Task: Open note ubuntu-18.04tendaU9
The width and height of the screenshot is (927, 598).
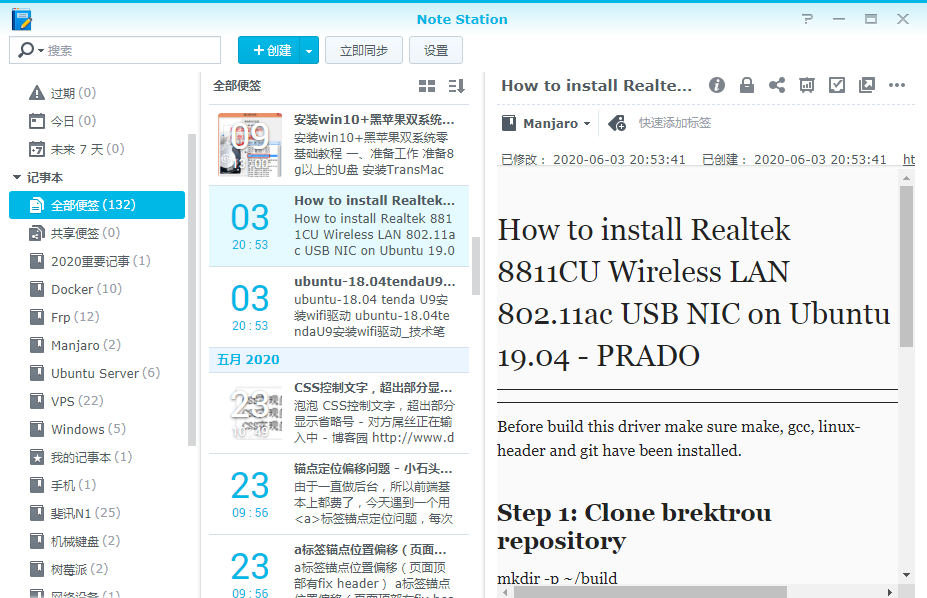Action: tap(339, 307)
